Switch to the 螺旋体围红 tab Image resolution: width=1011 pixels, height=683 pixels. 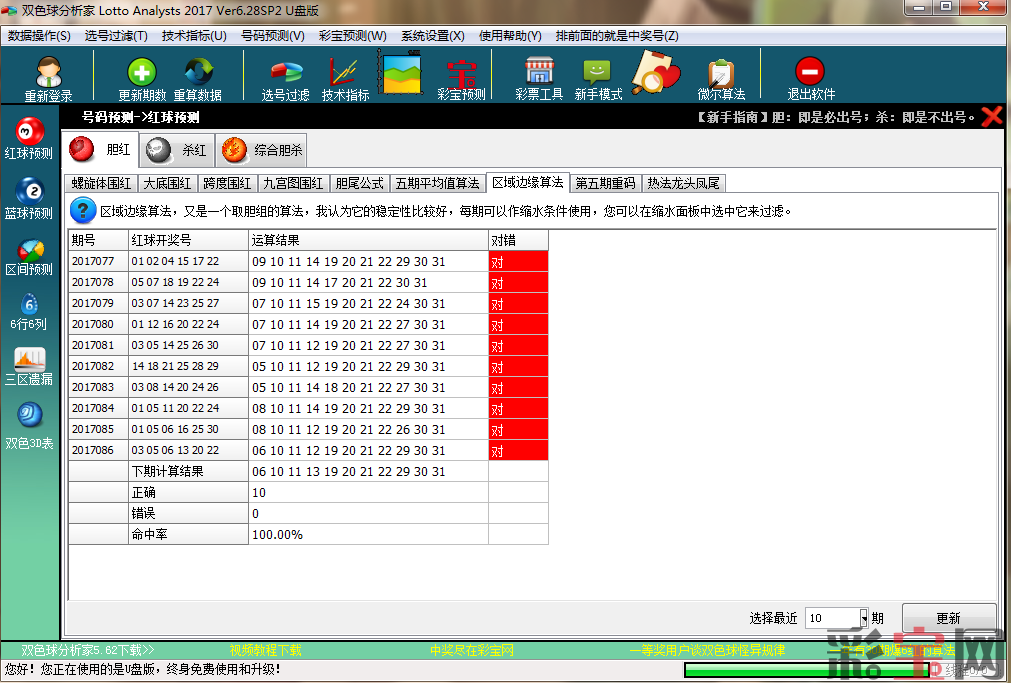tap(100, 183)
